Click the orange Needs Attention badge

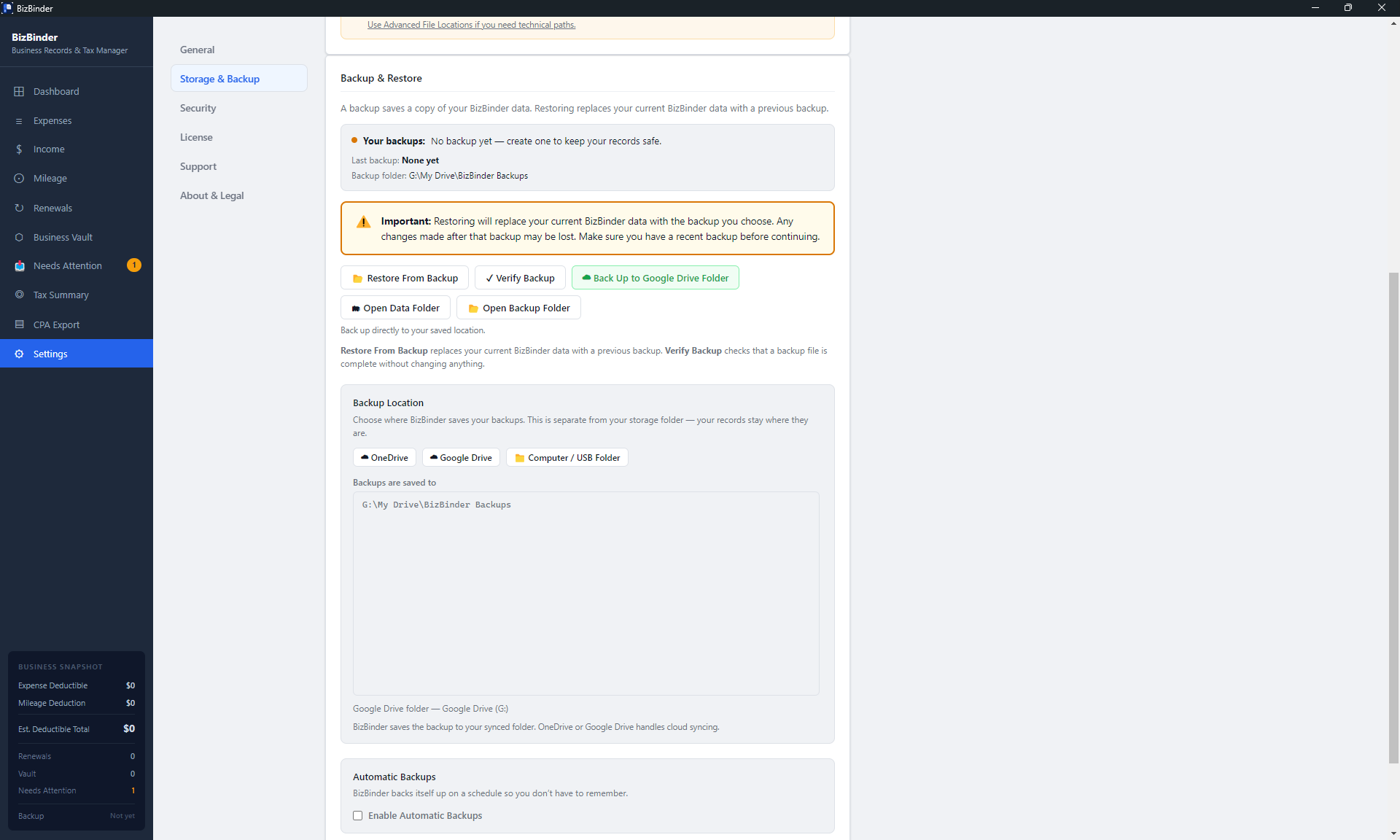[x=134, y=265]
